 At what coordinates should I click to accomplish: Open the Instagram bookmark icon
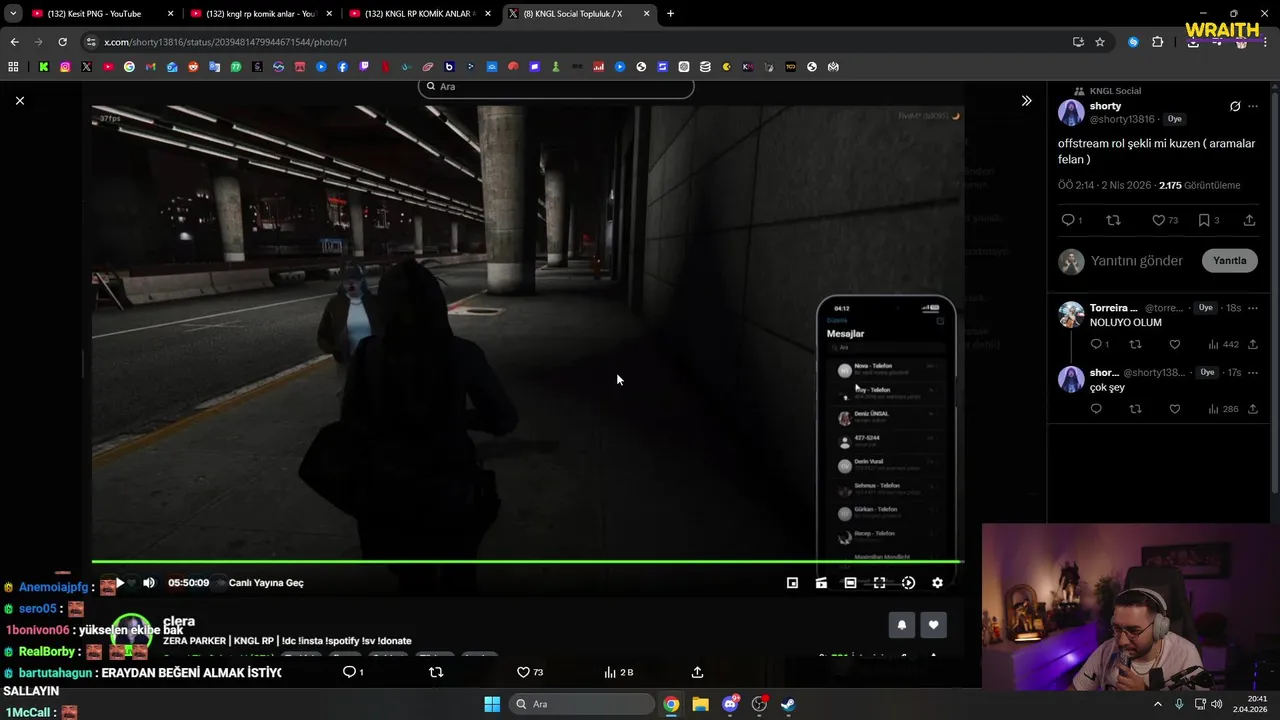pyautogui.click(x=65, y=67)
